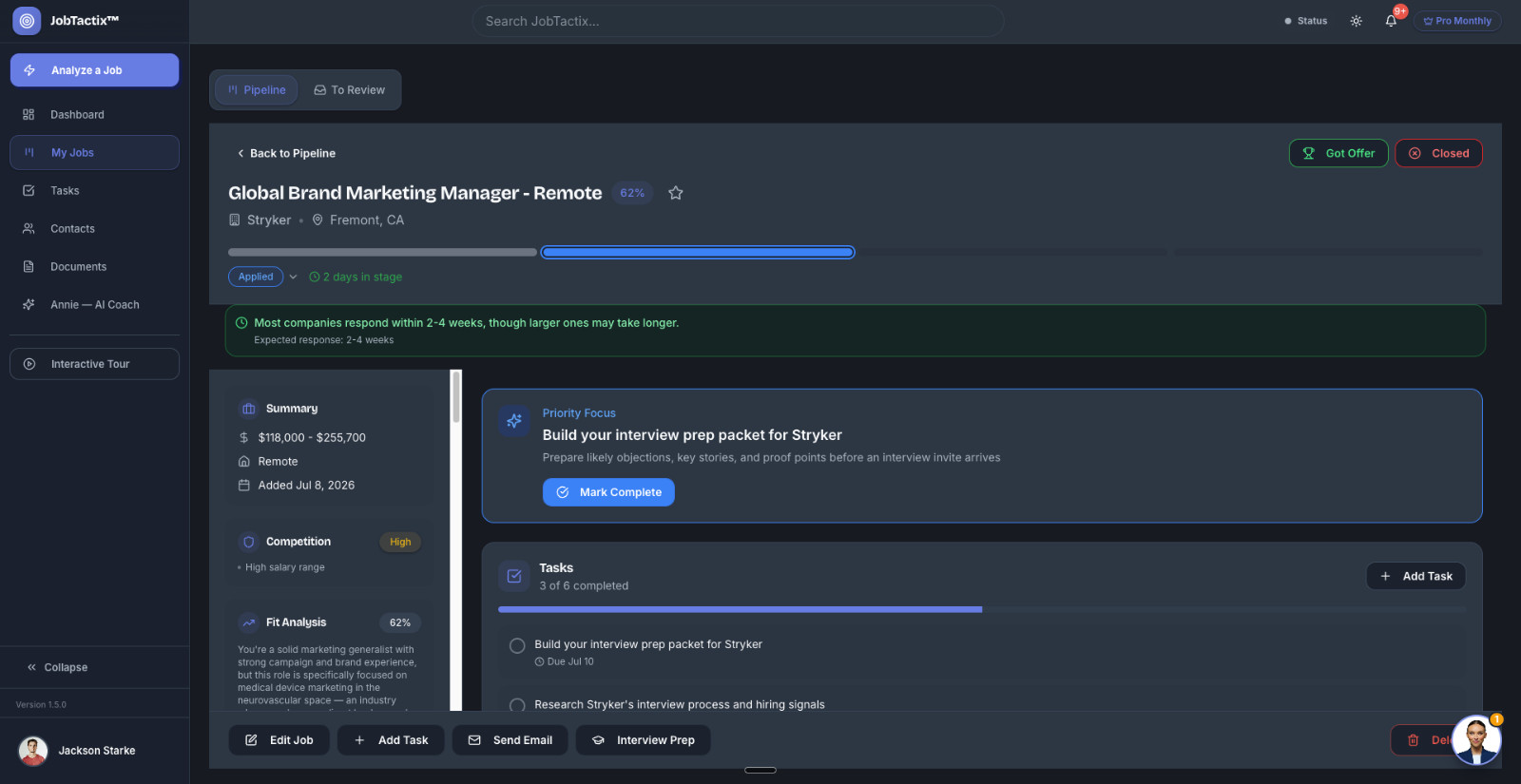1521x784 pixels.
Task: Click the Search JobTactix field
Action: click(x=738, y=21)
